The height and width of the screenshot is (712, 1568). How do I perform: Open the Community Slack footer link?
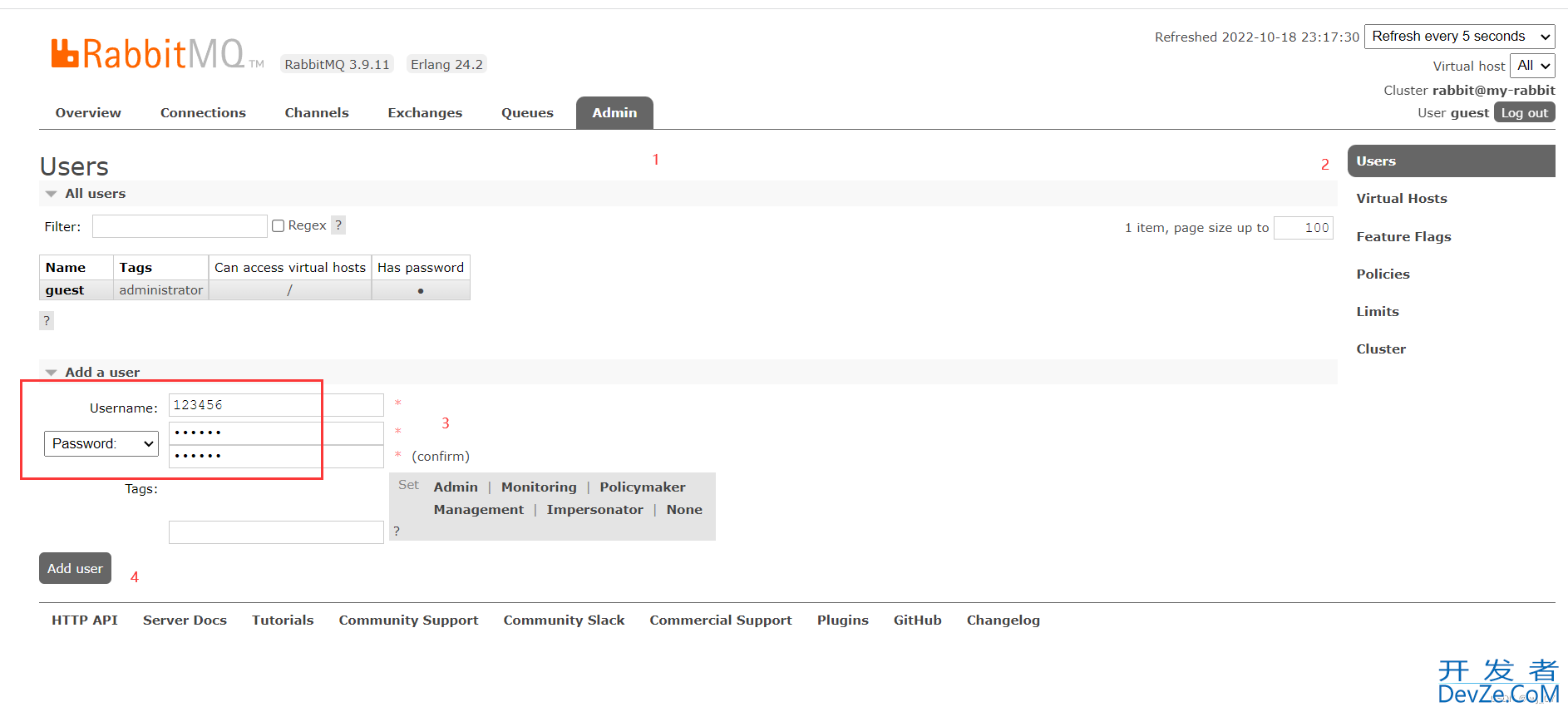click(x=564, y=621)
